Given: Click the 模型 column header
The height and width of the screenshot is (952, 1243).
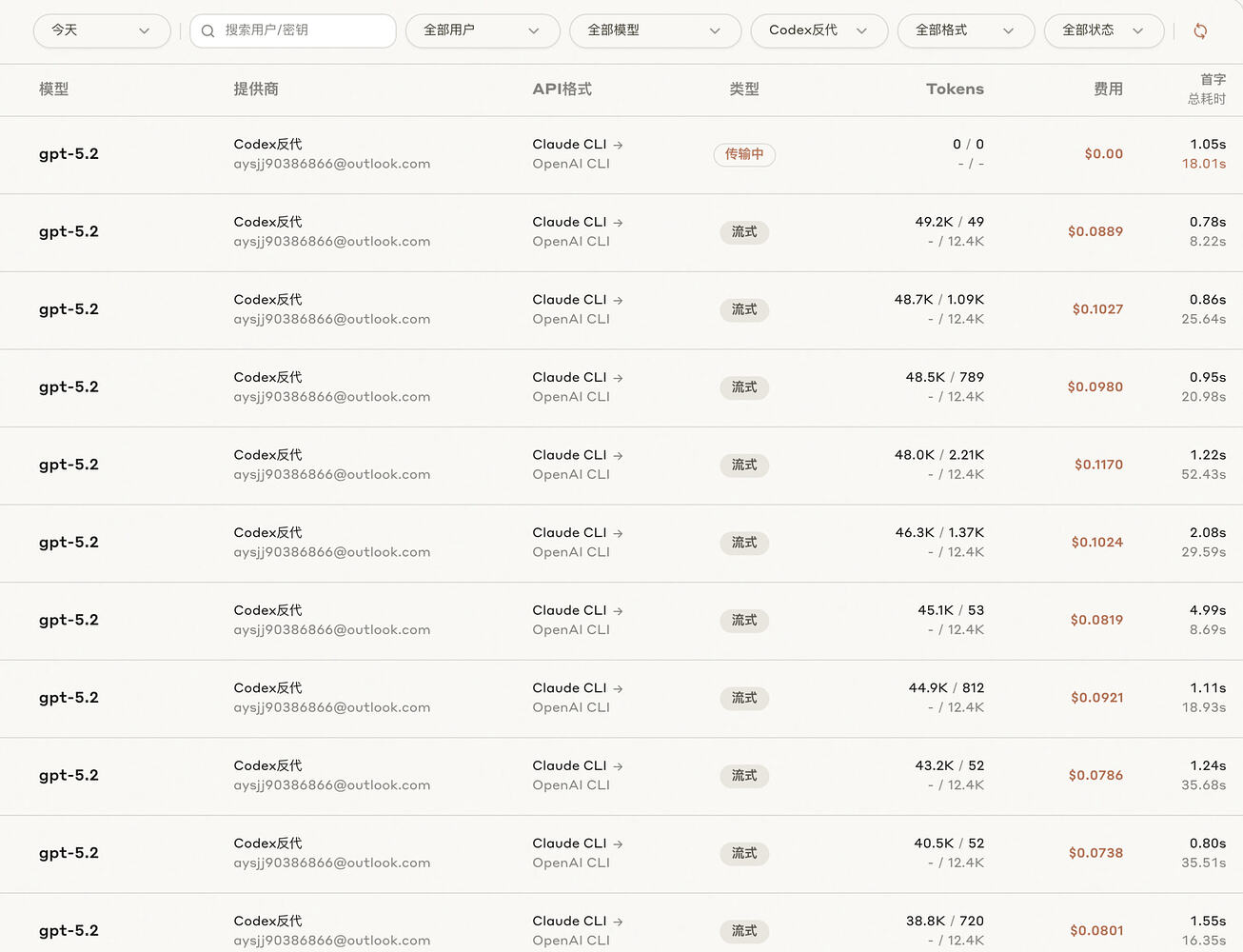Looking at the screenshot, I should 54,89.
